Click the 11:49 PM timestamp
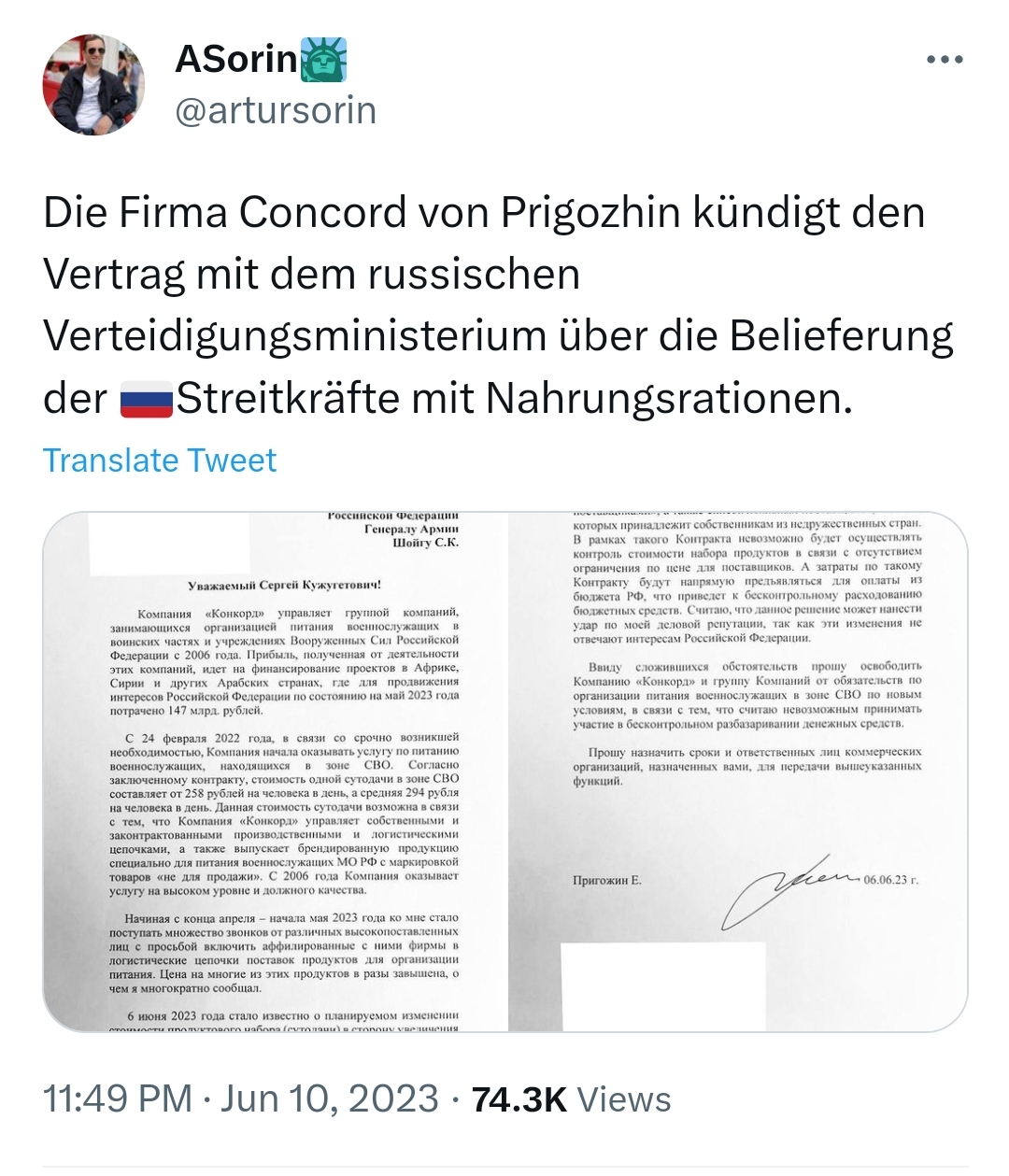This screenshot has width=1009, height=1176. click(118, 1098)
